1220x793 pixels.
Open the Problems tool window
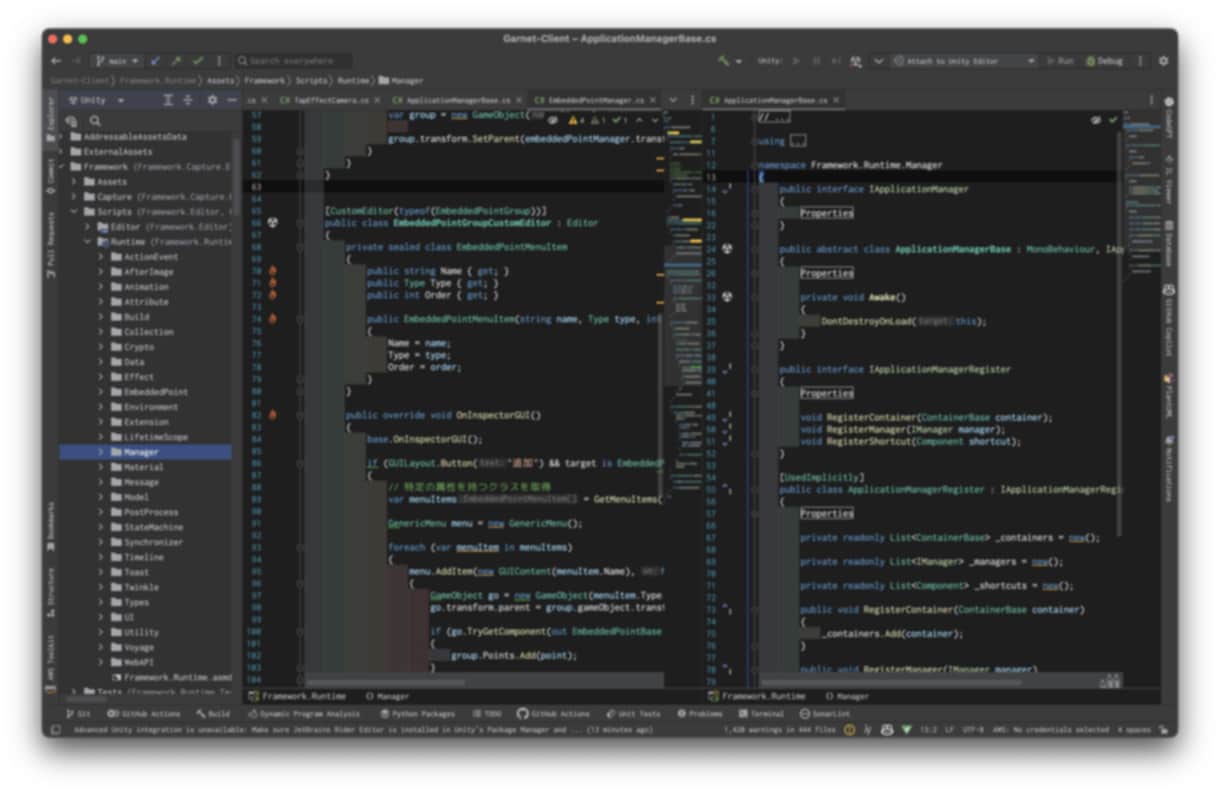coord(700,714)
